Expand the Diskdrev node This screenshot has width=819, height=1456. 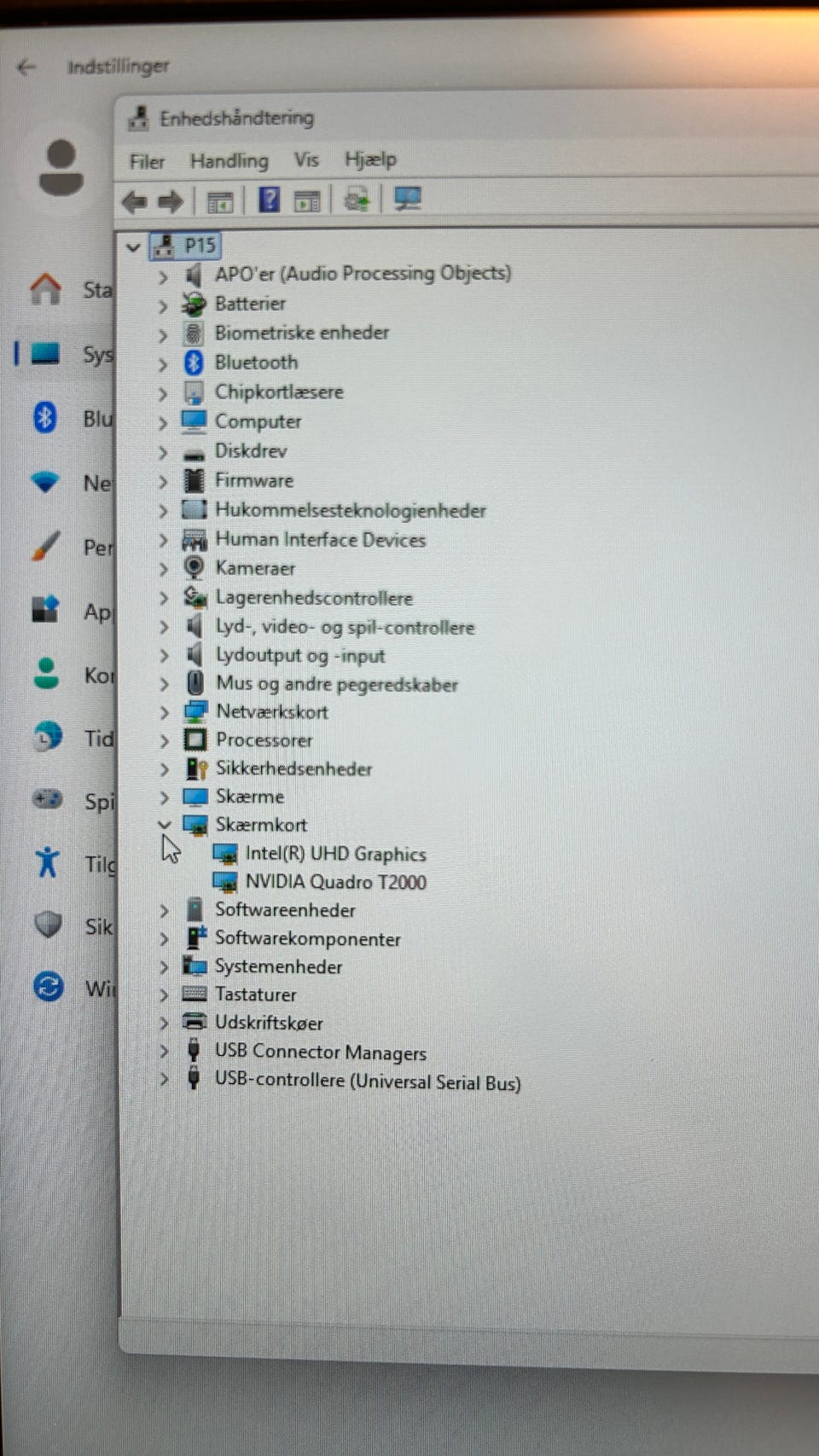pos(163,452)
